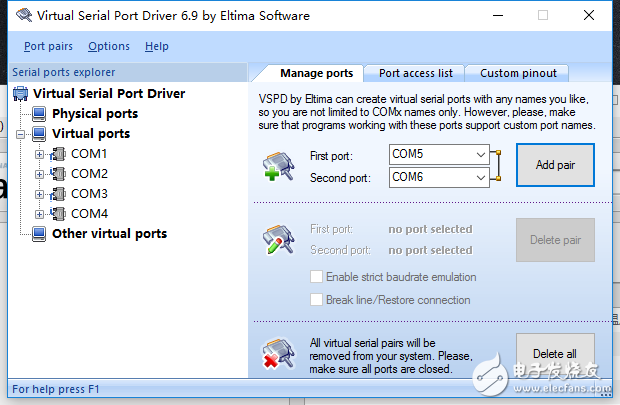Click the edit pair connector icon with pencil
Image resolution: width=620 pixels, height=405 pixels.
pos(278,239)
